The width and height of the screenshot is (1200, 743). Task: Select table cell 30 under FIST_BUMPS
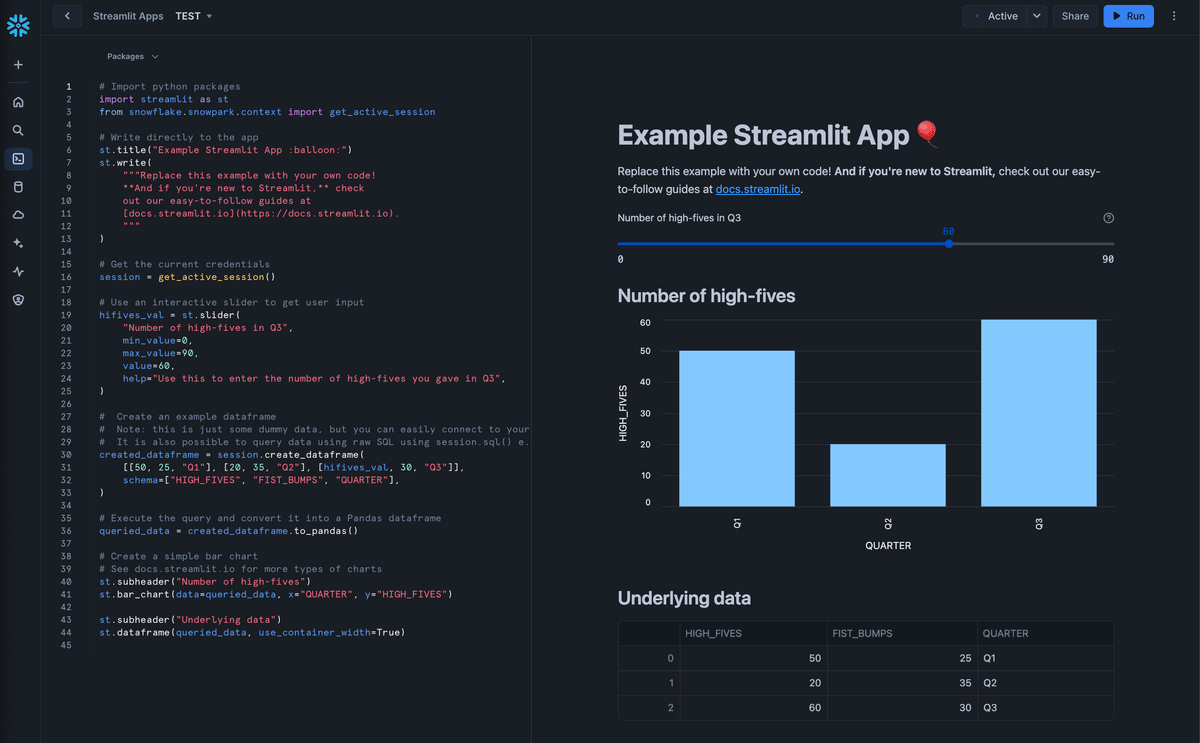pos(901,708)
